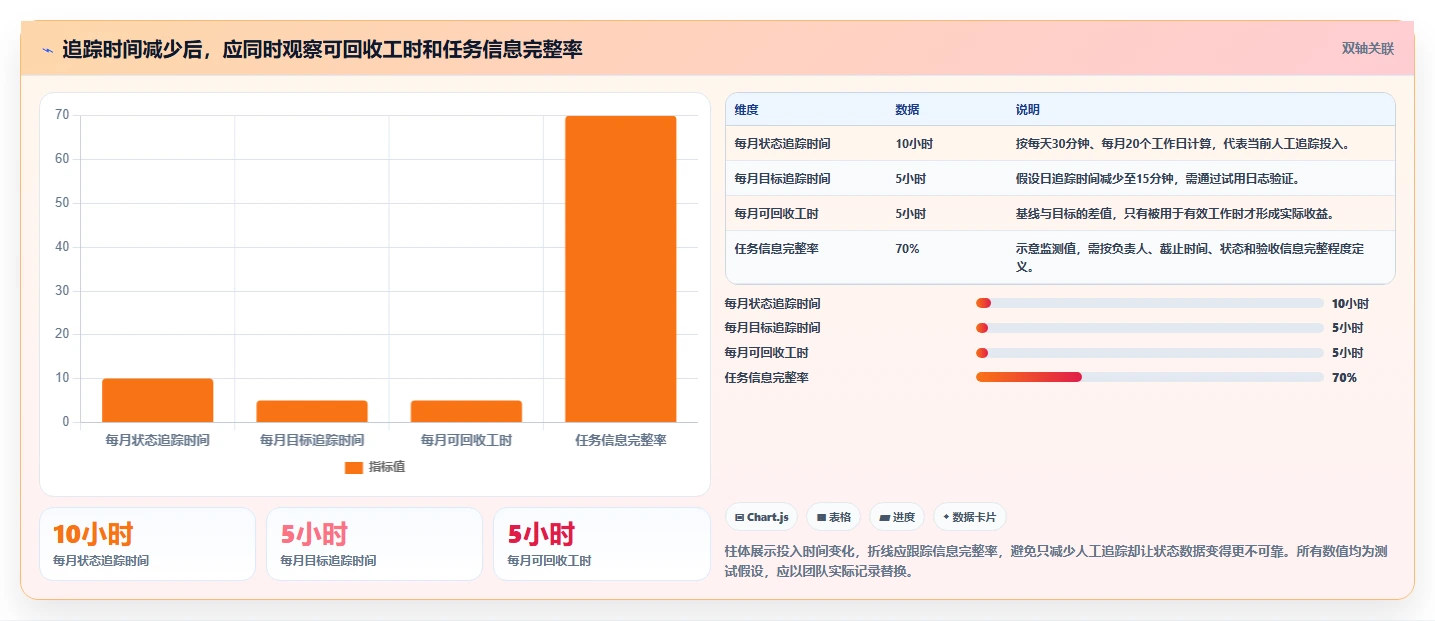Screen dimensions: 1435x621
Task: Click the 每月状态追踪时间 table row label
Action: pos(782,144)
